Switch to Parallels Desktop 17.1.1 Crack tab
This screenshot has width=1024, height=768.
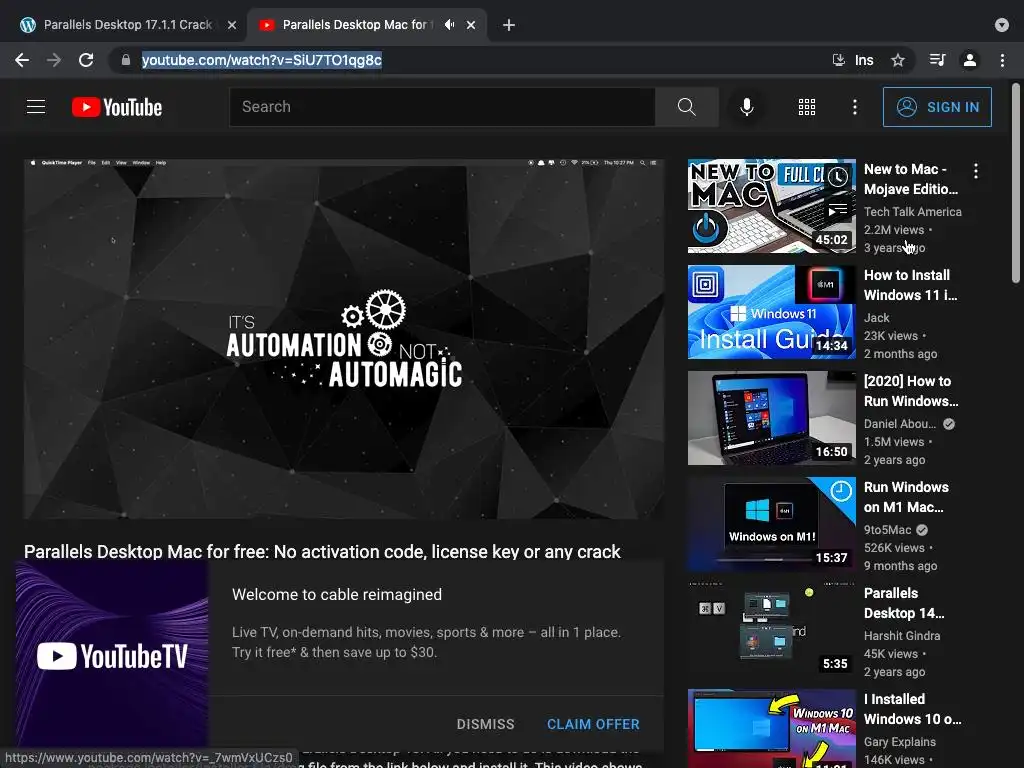tap(127, 25)
